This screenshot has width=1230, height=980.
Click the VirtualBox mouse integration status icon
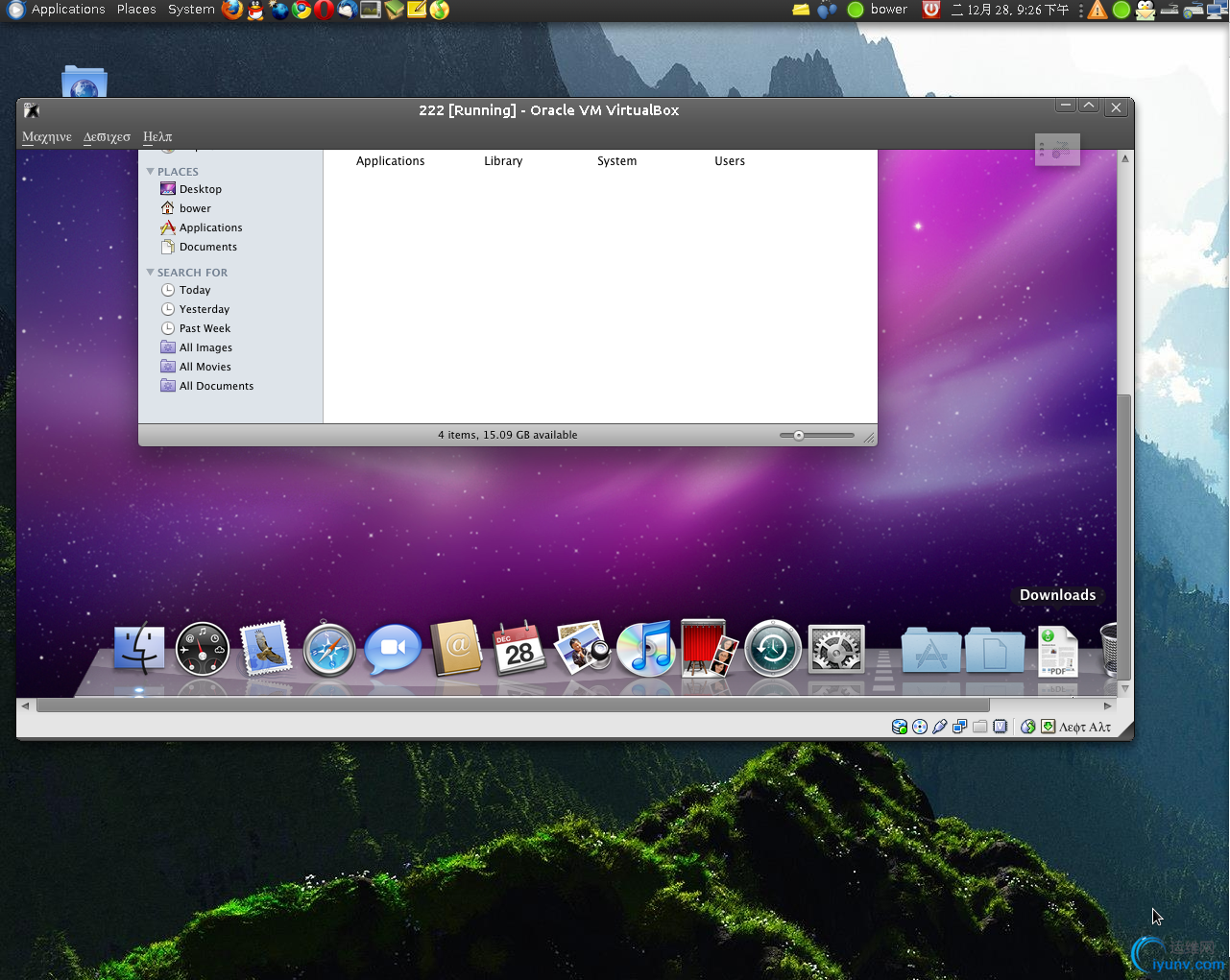click(1028, 727)
